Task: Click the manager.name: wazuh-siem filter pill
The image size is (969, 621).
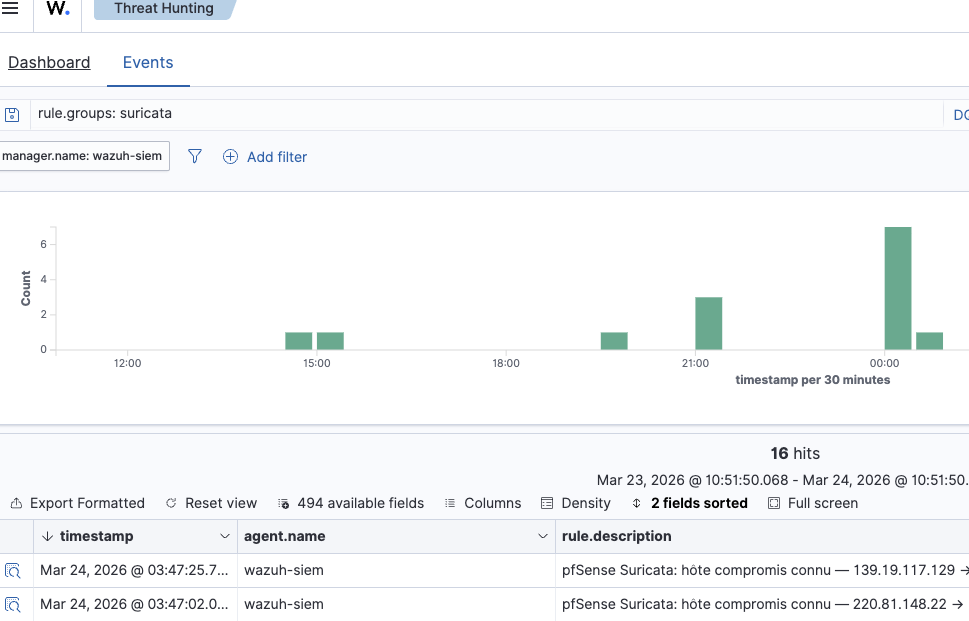Action: [x=83, y=156]
